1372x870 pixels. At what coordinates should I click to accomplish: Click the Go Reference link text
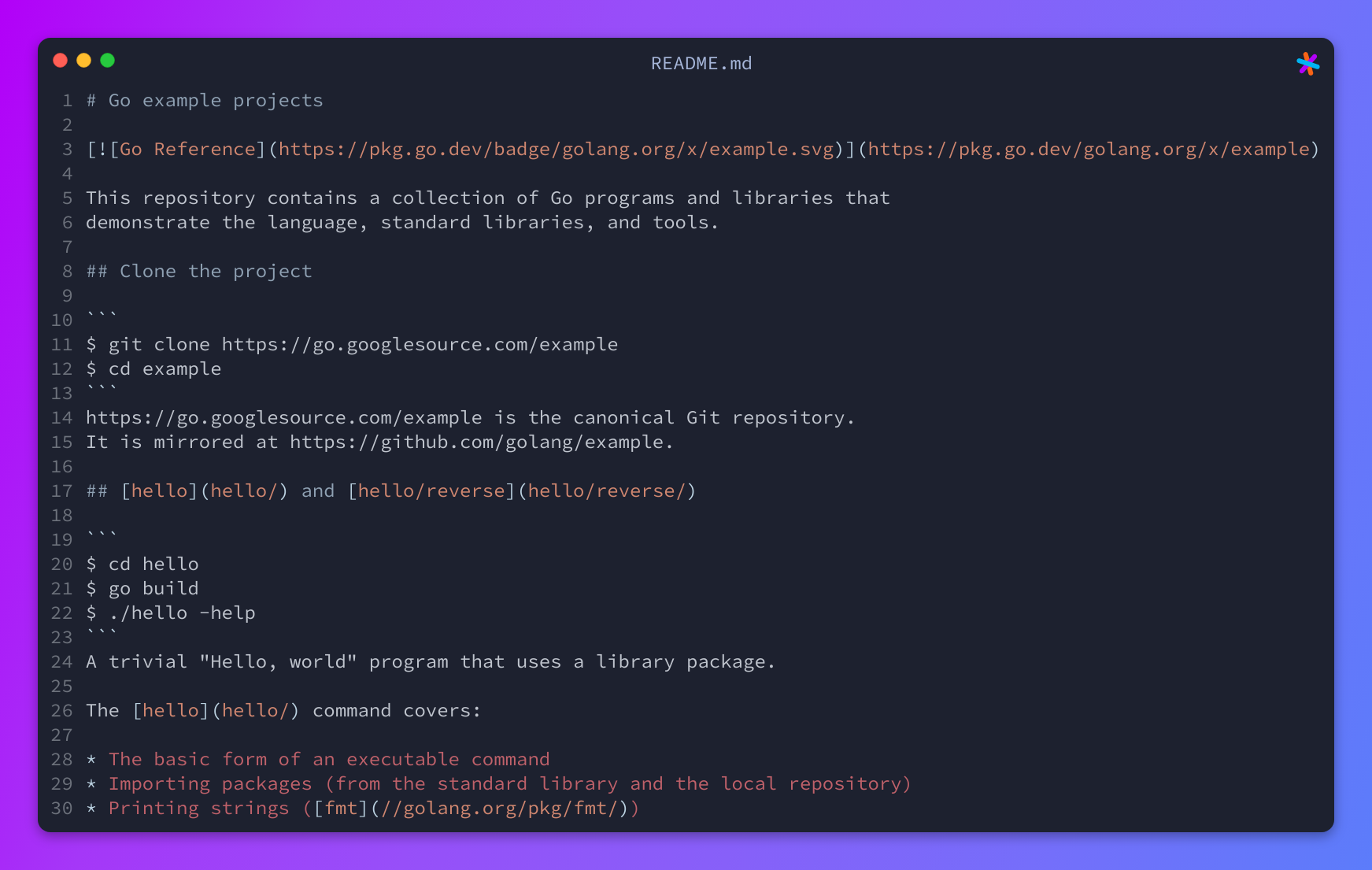click(x=188, y=149)
